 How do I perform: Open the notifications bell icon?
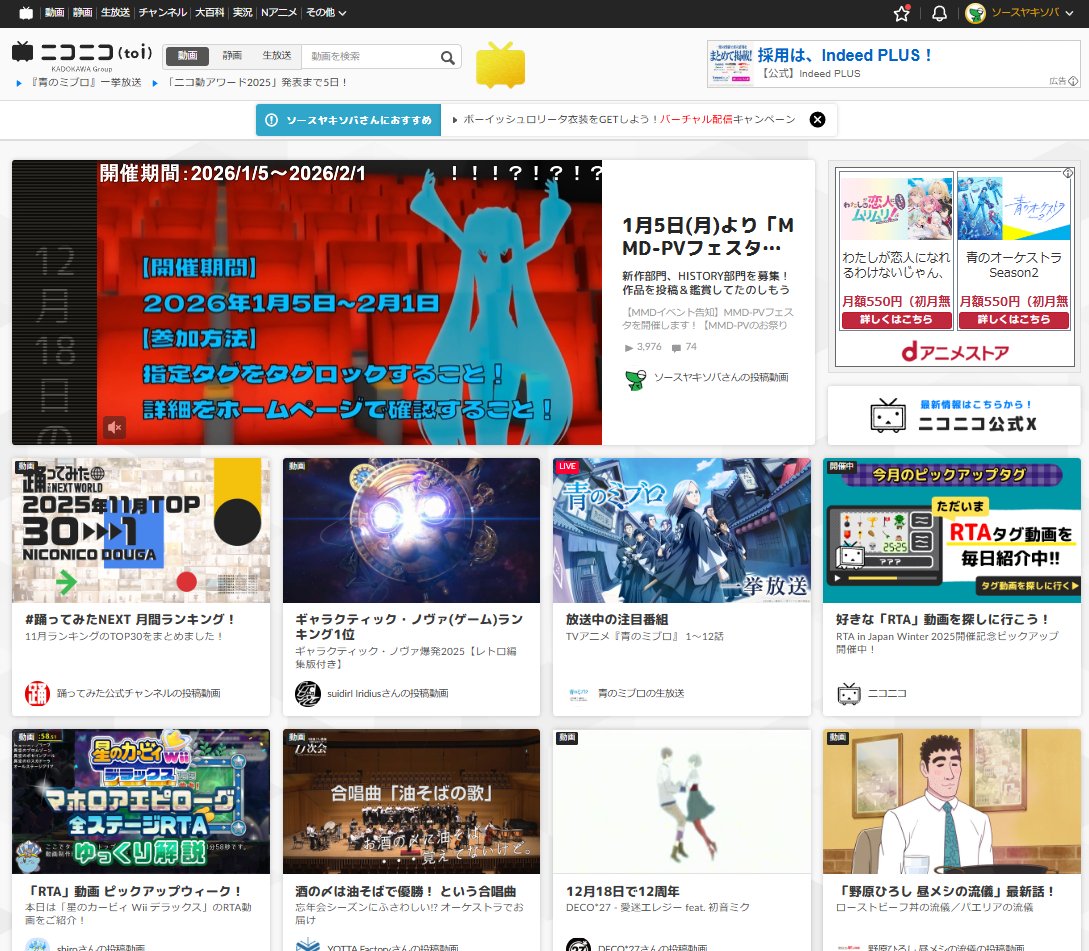[939, 13]
